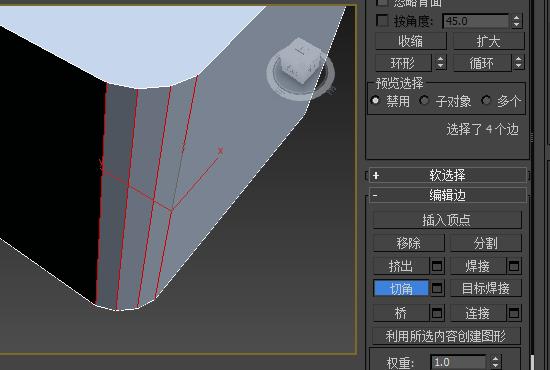Image resolution: width=550 pixels, height=370 pixels.
Task: Click the 桥 (Bridge) button
Action: (x=401, y=313)
